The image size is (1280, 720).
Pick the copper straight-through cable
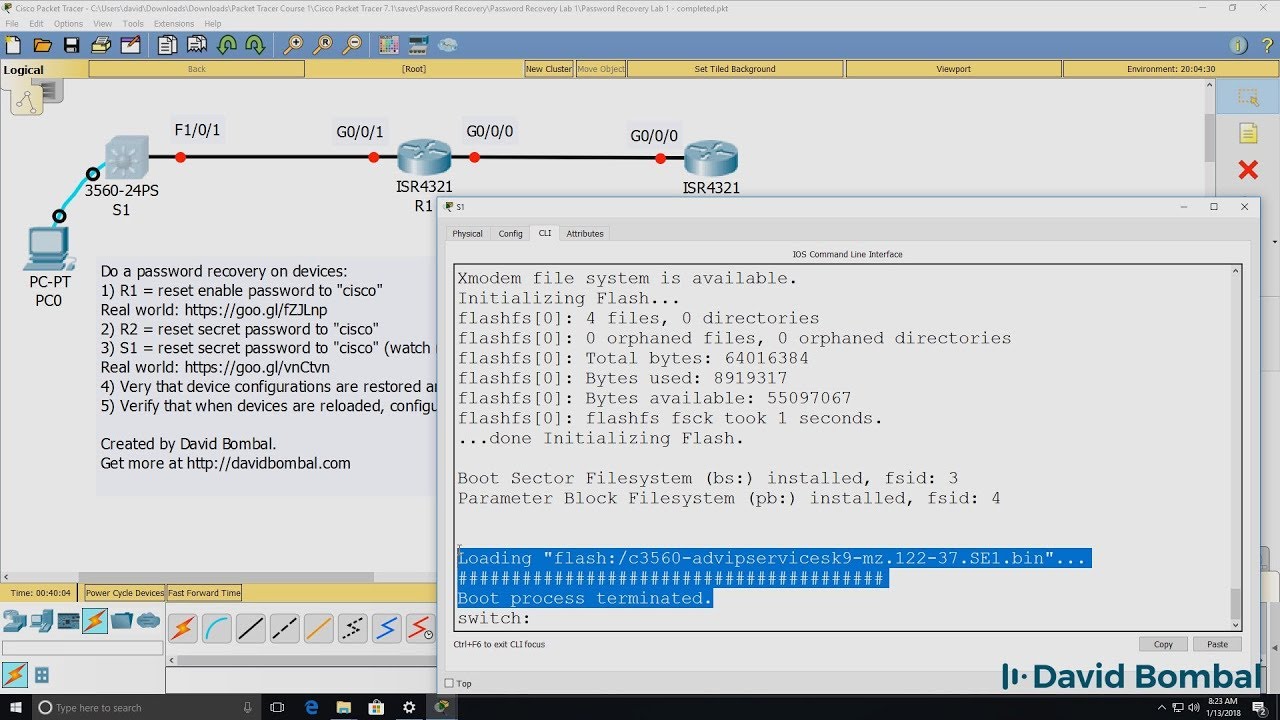pos(251,628)
